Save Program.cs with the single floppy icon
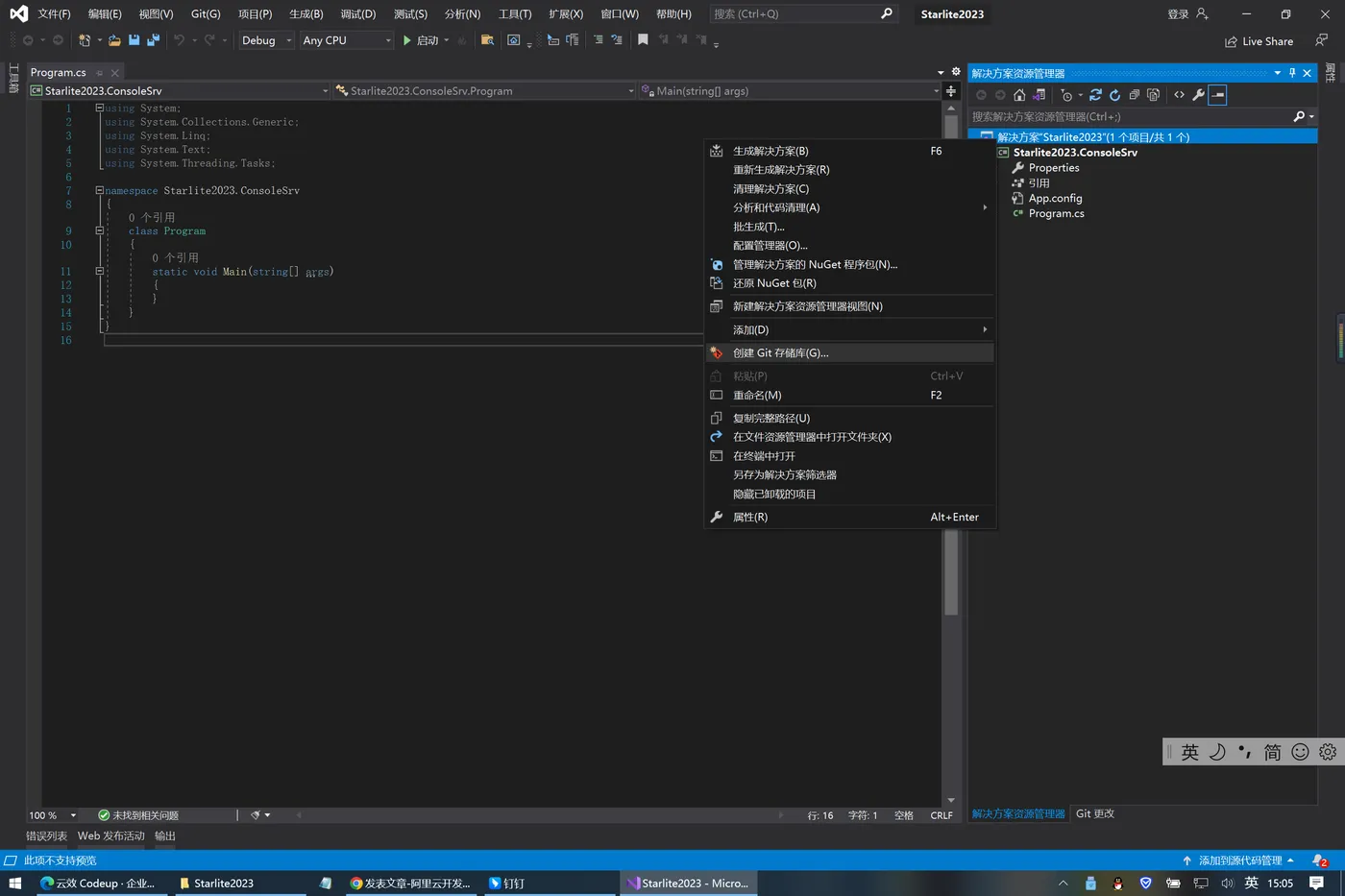 [x=134, y=40]
